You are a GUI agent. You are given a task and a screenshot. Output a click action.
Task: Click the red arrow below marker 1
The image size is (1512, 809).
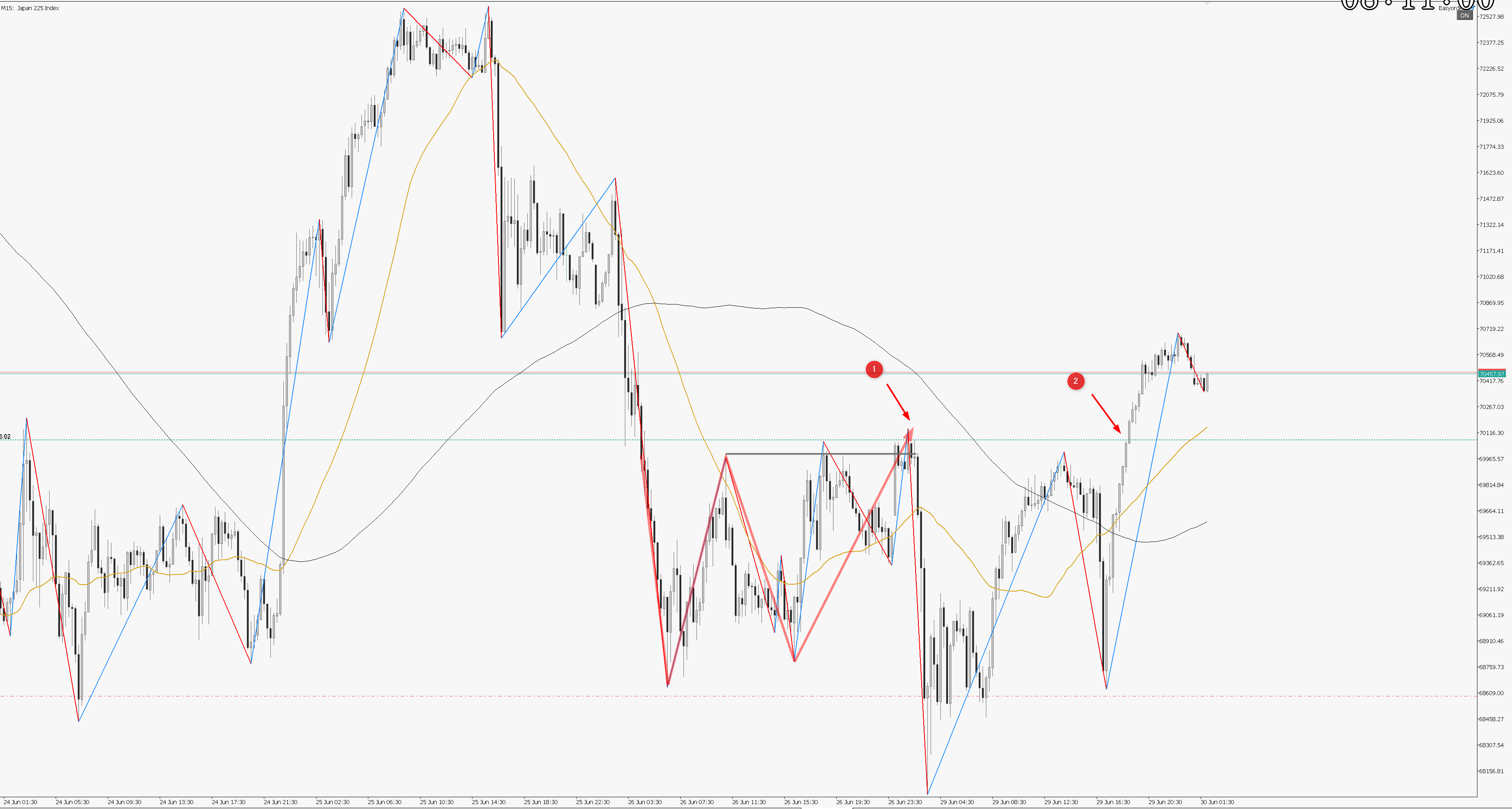pyautogui.click(x=898, y=402)
